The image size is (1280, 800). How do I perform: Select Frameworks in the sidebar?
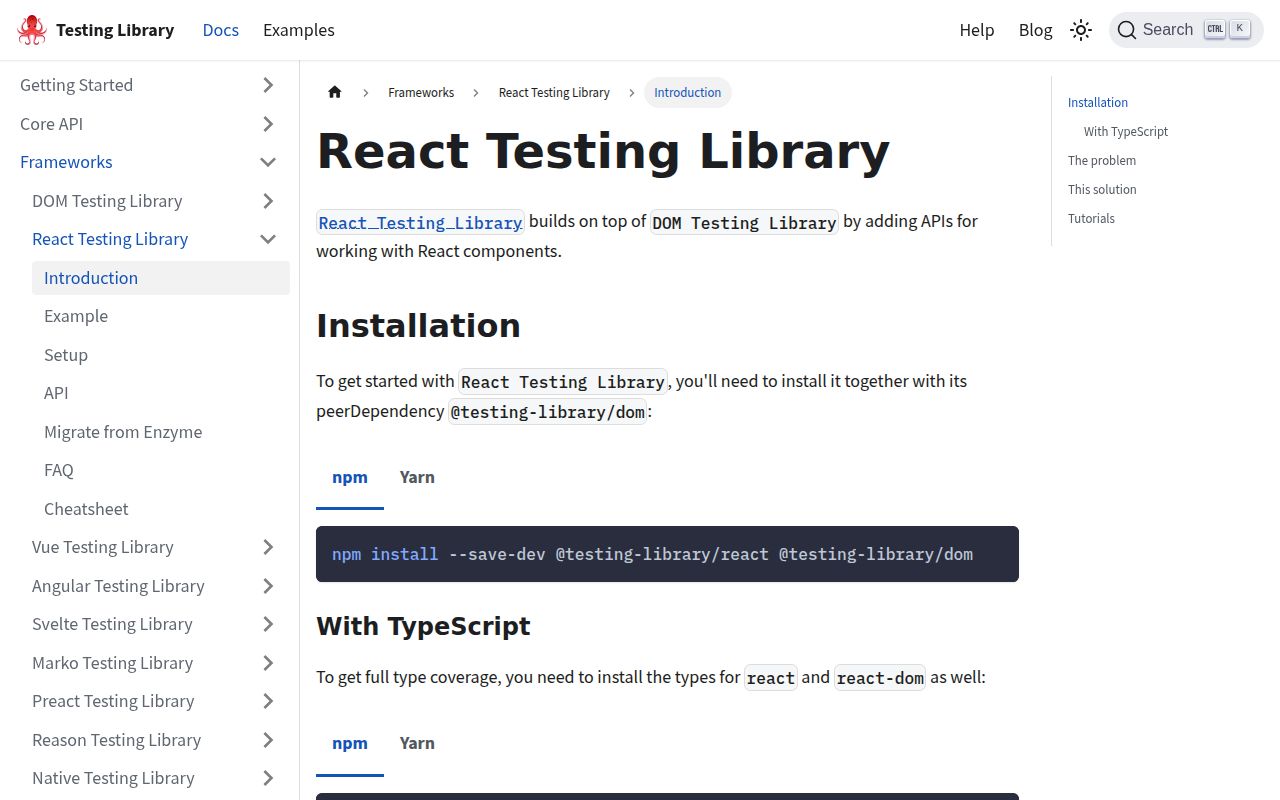[66, 162]
